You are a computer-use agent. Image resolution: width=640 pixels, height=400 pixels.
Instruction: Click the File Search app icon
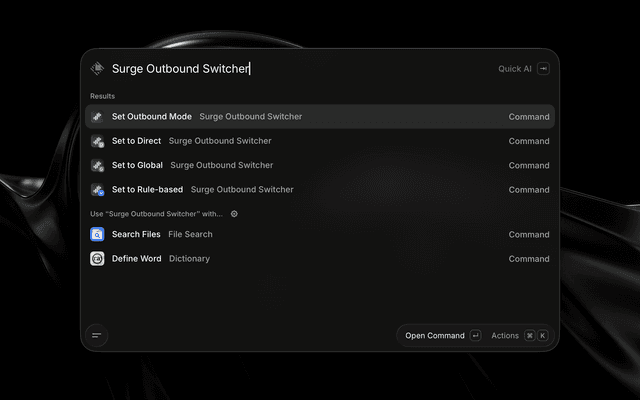point(97,234)
